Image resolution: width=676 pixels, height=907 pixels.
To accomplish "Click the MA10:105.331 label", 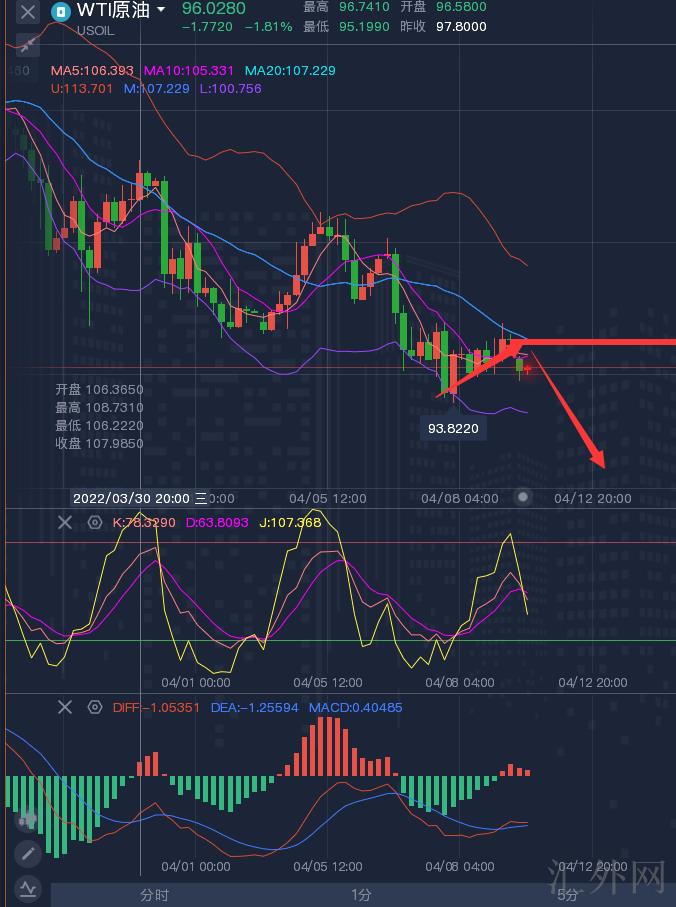I will (x=189, y=71).
